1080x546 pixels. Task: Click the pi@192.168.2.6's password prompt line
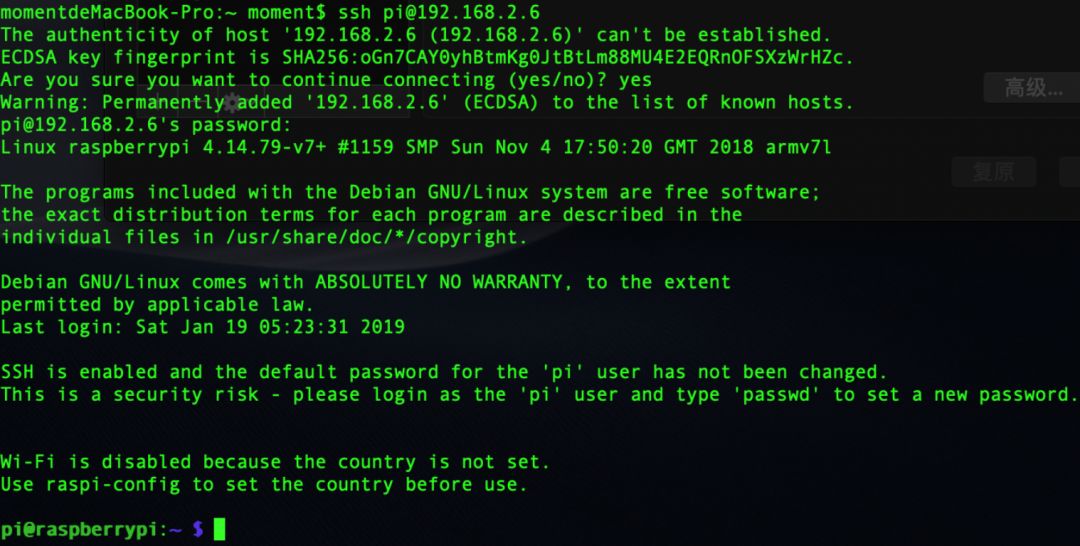pos(146,125)
